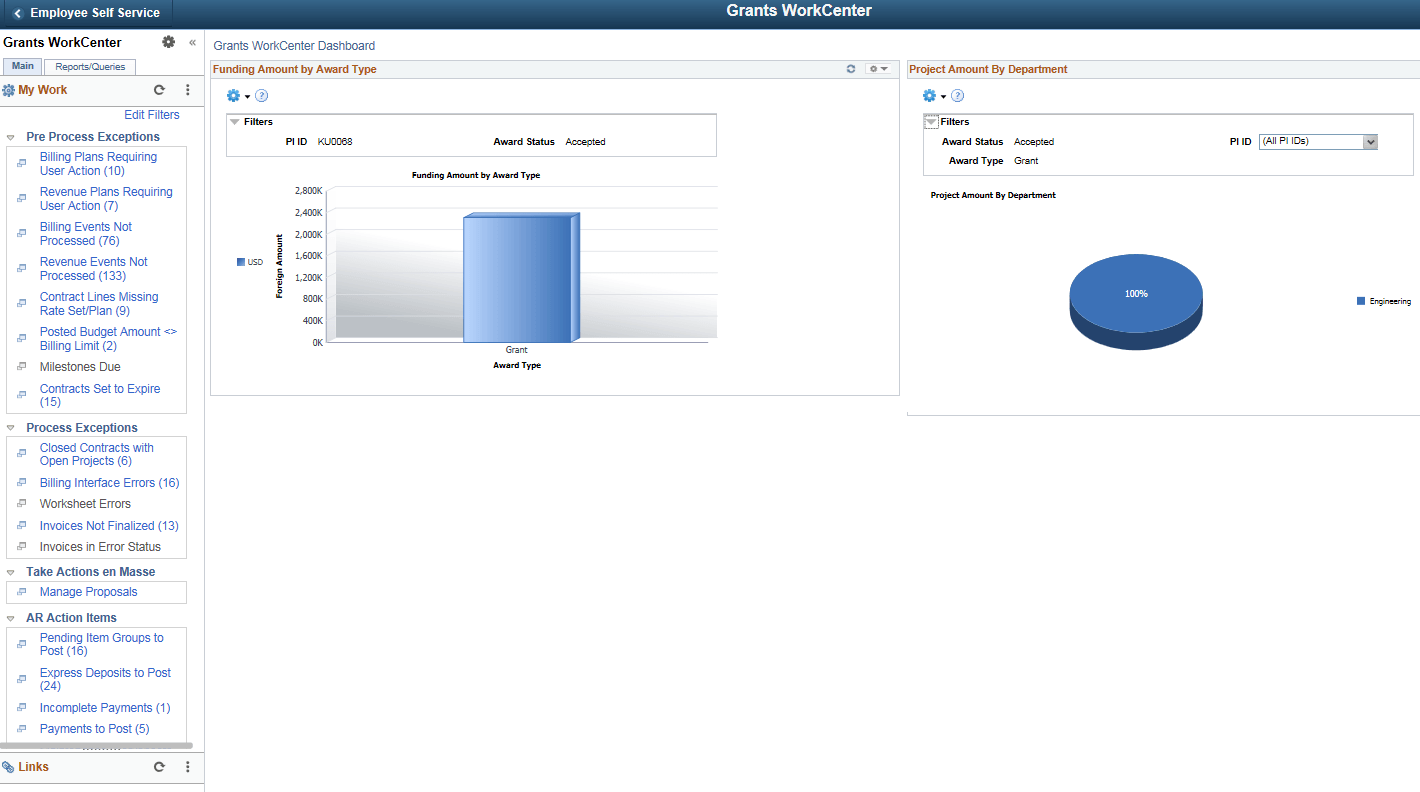Click the icon beside Incomplete Payments
1420x792 pixels.
point(21,708)
